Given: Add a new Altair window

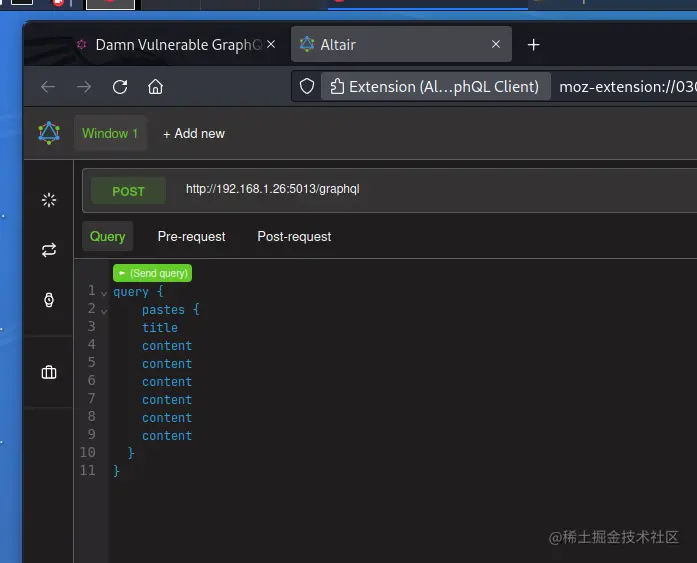Looking at the screenshot, I should click(194, 133).
